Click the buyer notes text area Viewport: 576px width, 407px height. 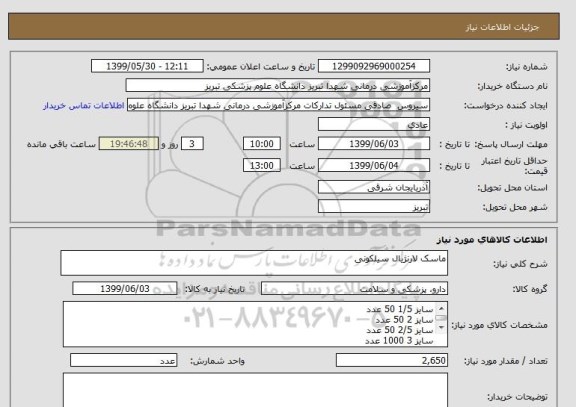point(255,390)
